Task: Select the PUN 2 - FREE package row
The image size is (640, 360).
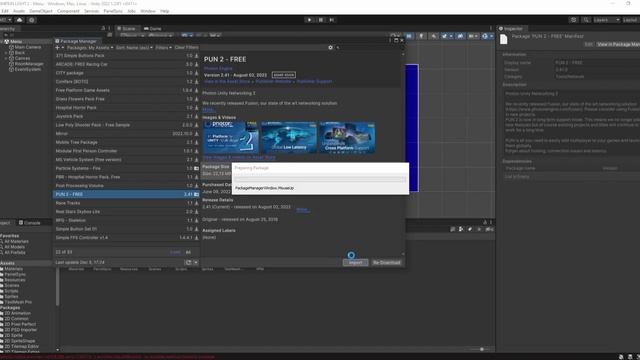Action: [127, 194]
